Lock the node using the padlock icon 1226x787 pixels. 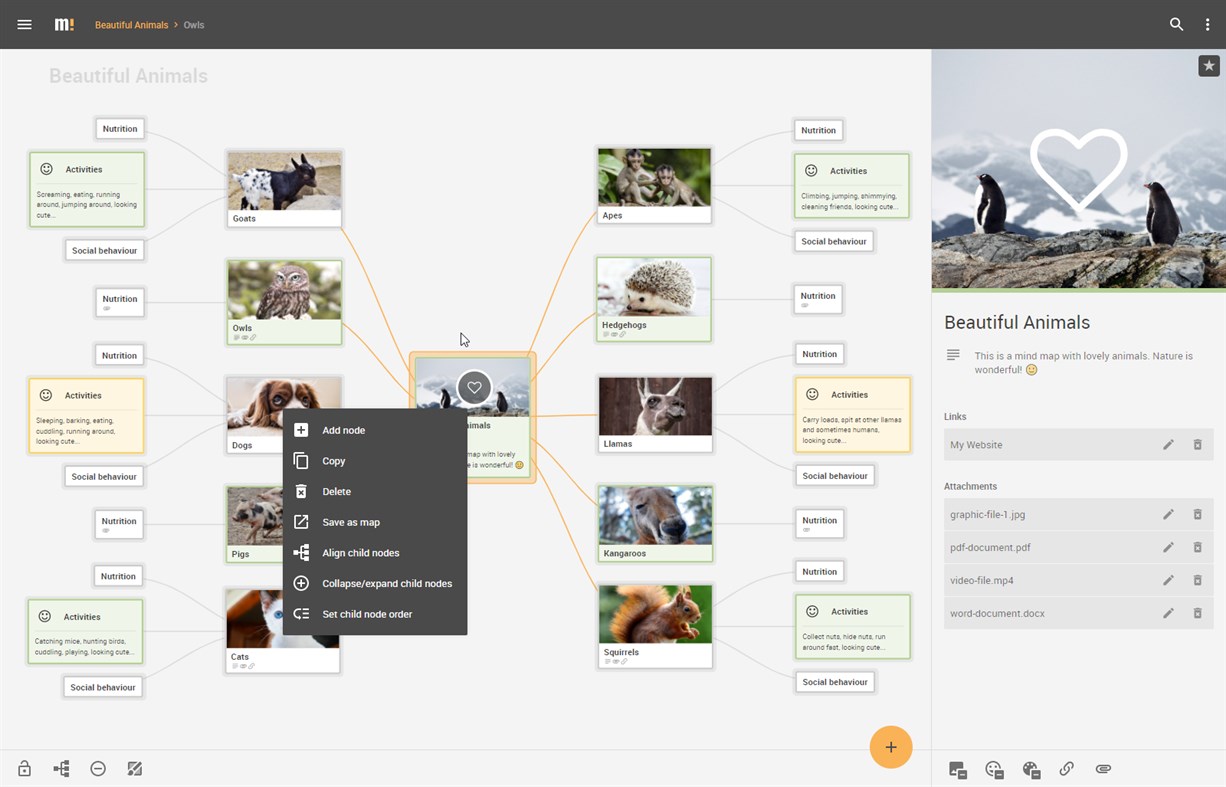tap(24, 768)
